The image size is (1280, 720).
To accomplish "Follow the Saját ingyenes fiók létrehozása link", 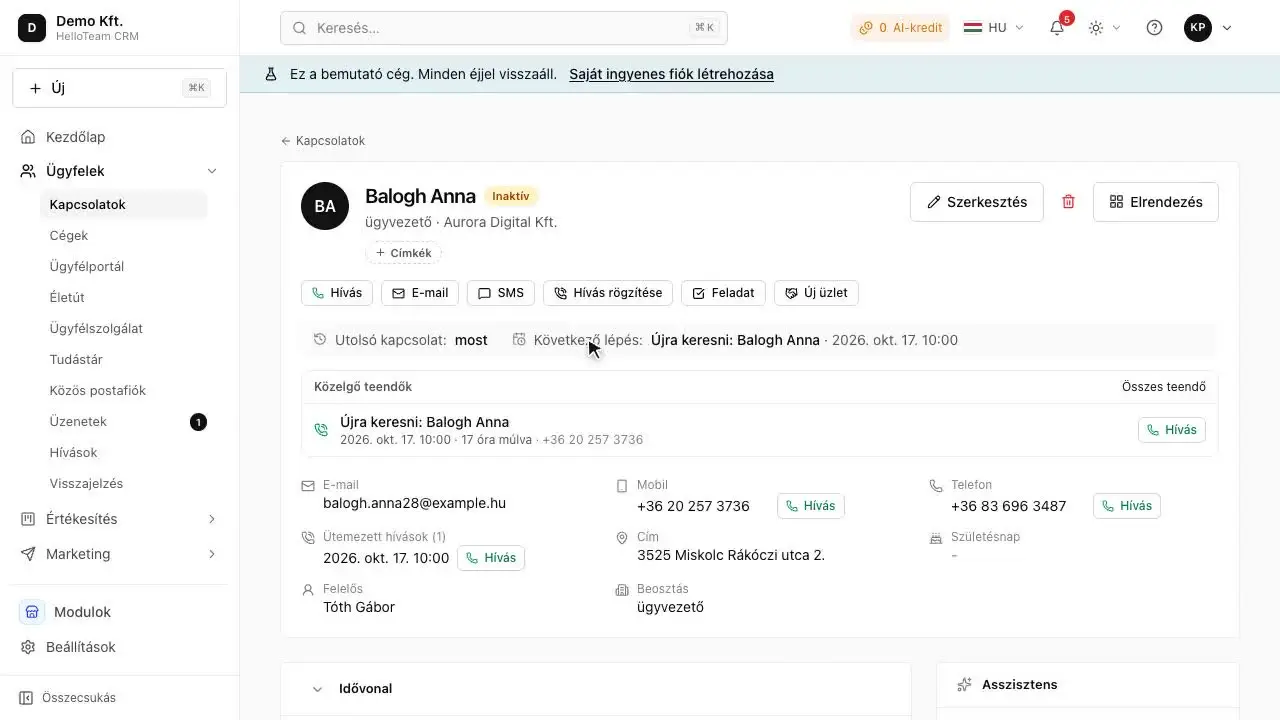I will click(671, 74).
